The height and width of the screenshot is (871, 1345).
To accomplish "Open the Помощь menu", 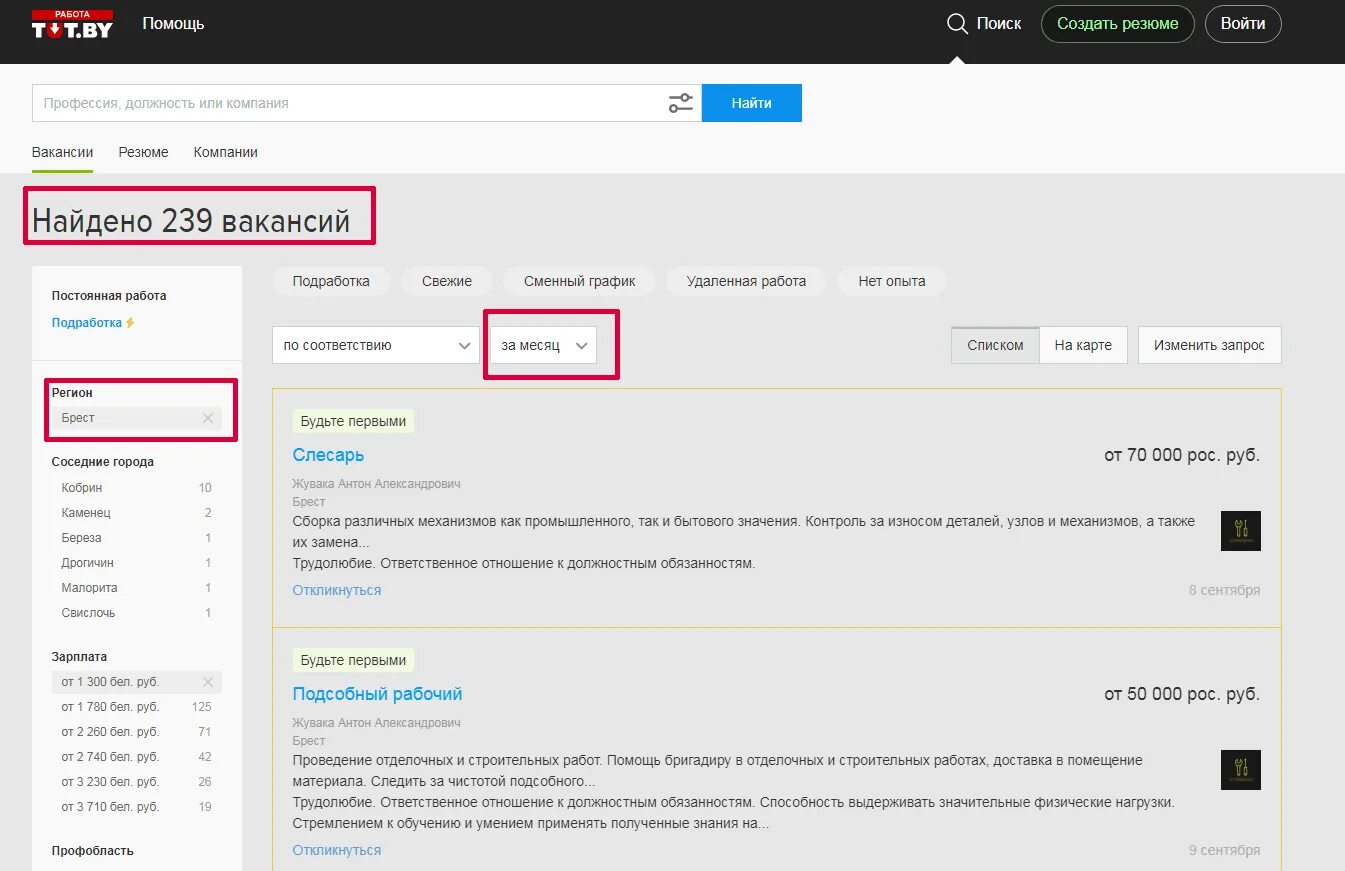I will (173, 23).
